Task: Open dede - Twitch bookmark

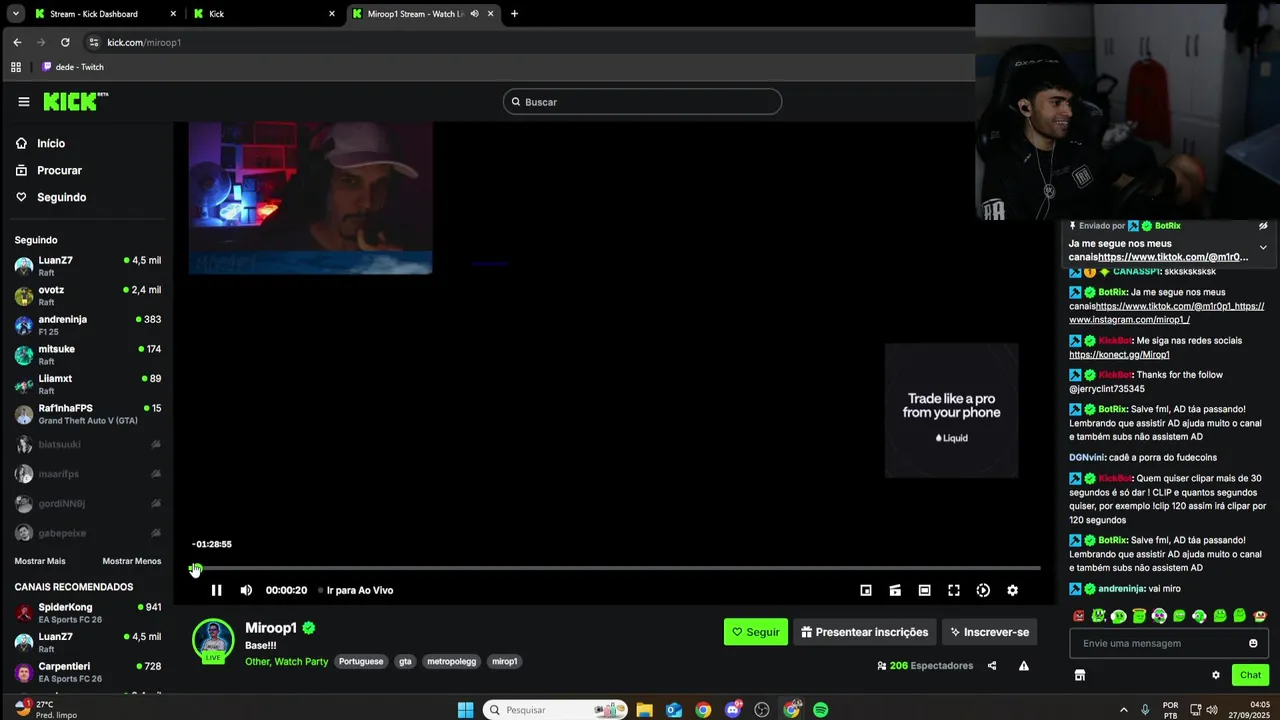Action: 73,67
